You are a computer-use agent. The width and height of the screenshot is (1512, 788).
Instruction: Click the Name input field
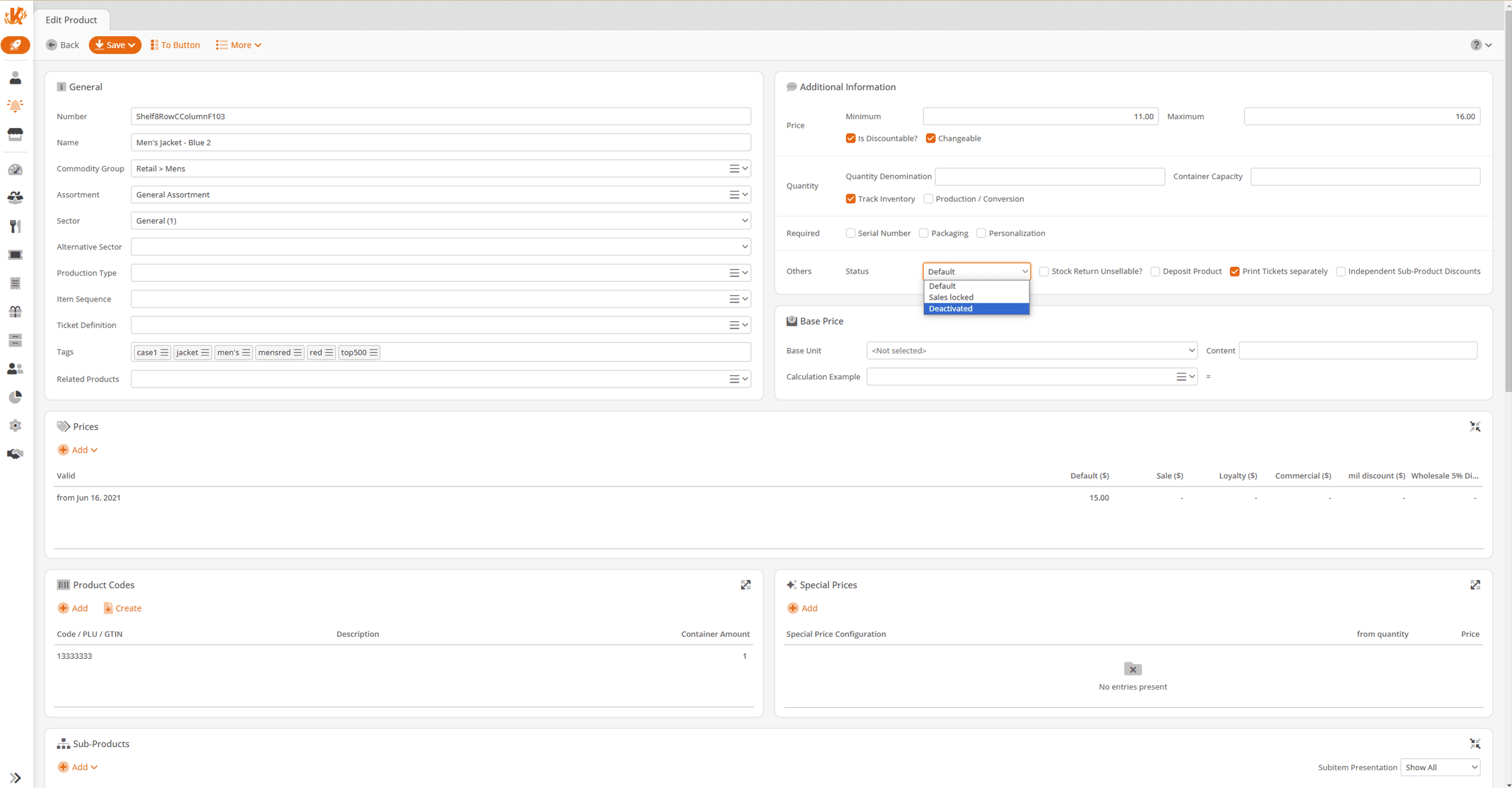pyautogui.click(x=441, y=142)
